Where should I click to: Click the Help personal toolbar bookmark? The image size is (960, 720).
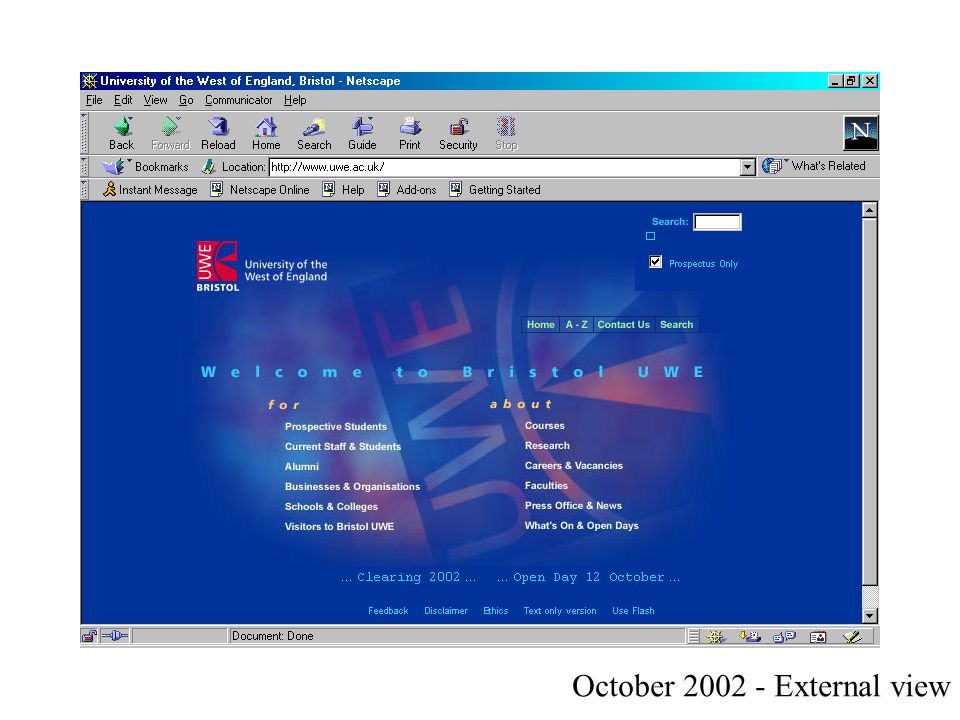click(343, 190)
